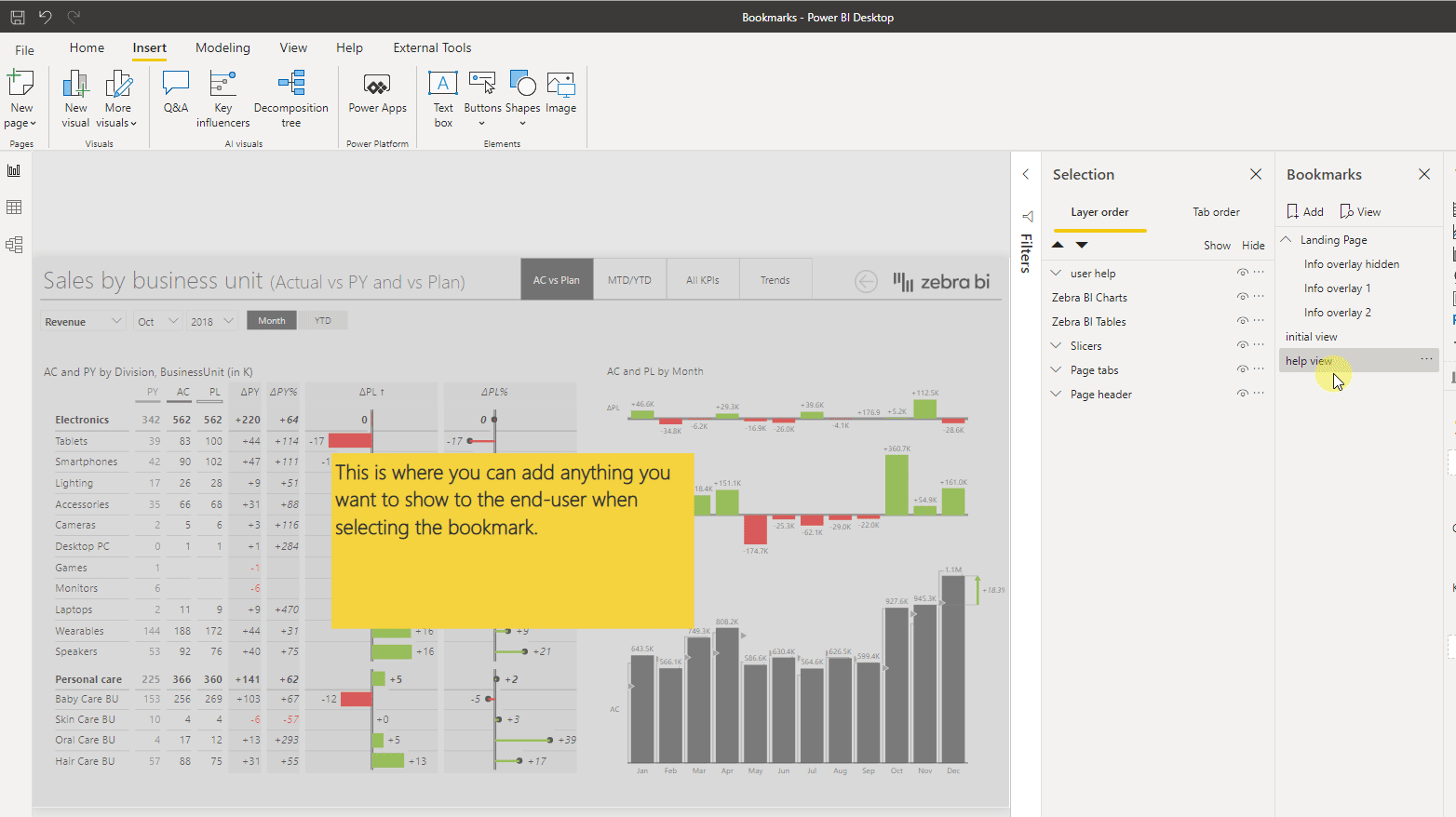Image resolution: width=1456 pixels, height=817 pixels.
Task: Select the Month toggle button
Action: coord(272,320)
